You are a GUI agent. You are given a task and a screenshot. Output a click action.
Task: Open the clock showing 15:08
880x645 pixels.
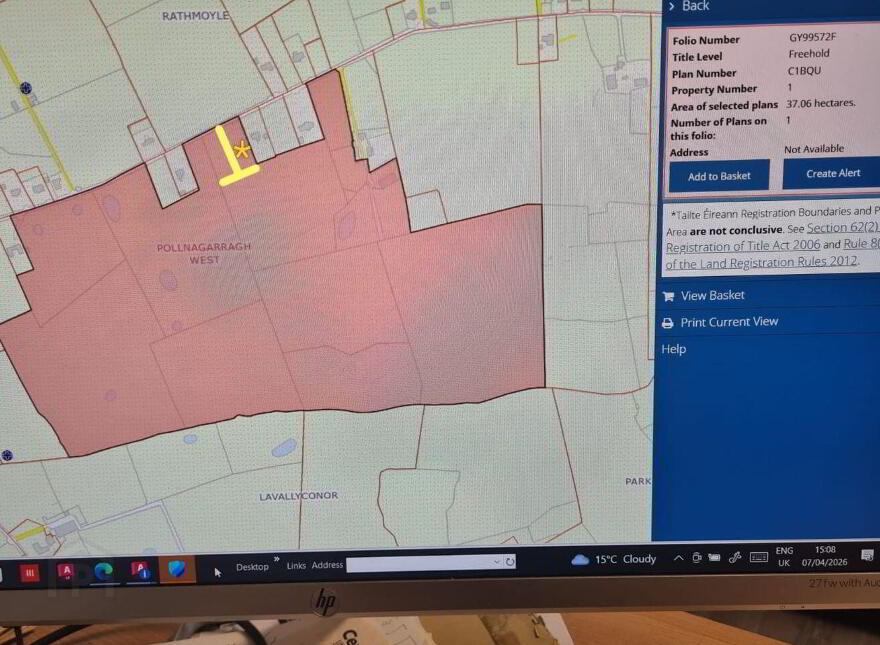tap(824, 555)
